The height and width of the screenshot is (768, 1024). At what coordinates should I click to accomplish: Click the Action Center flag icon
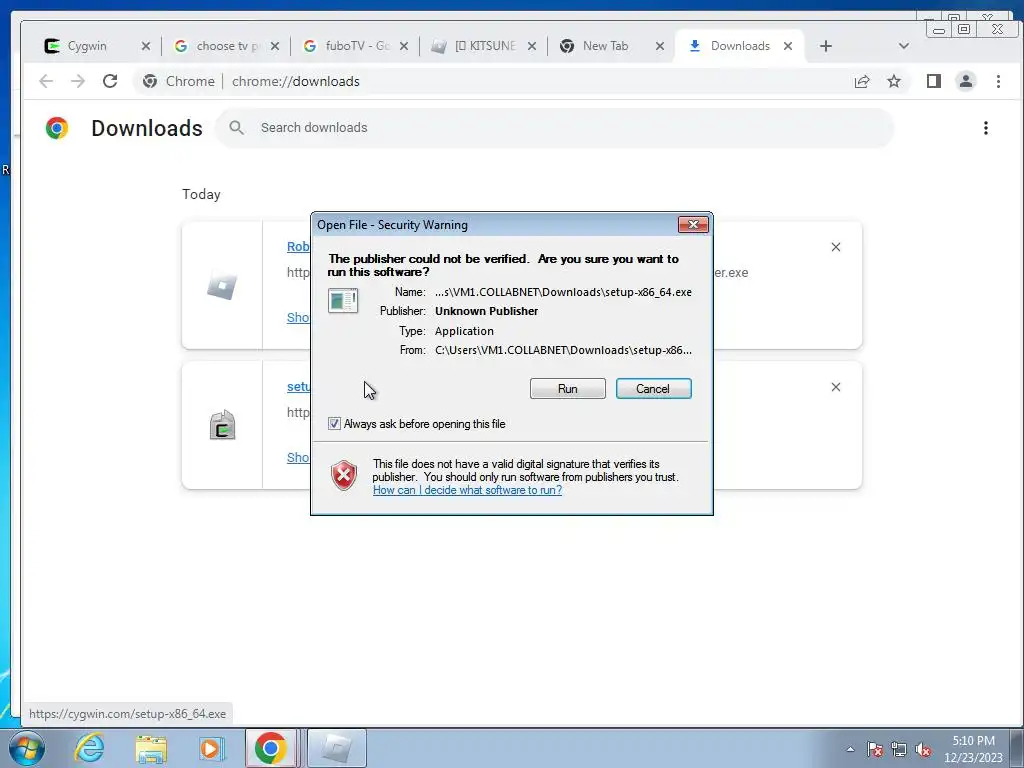pos(875,749)
